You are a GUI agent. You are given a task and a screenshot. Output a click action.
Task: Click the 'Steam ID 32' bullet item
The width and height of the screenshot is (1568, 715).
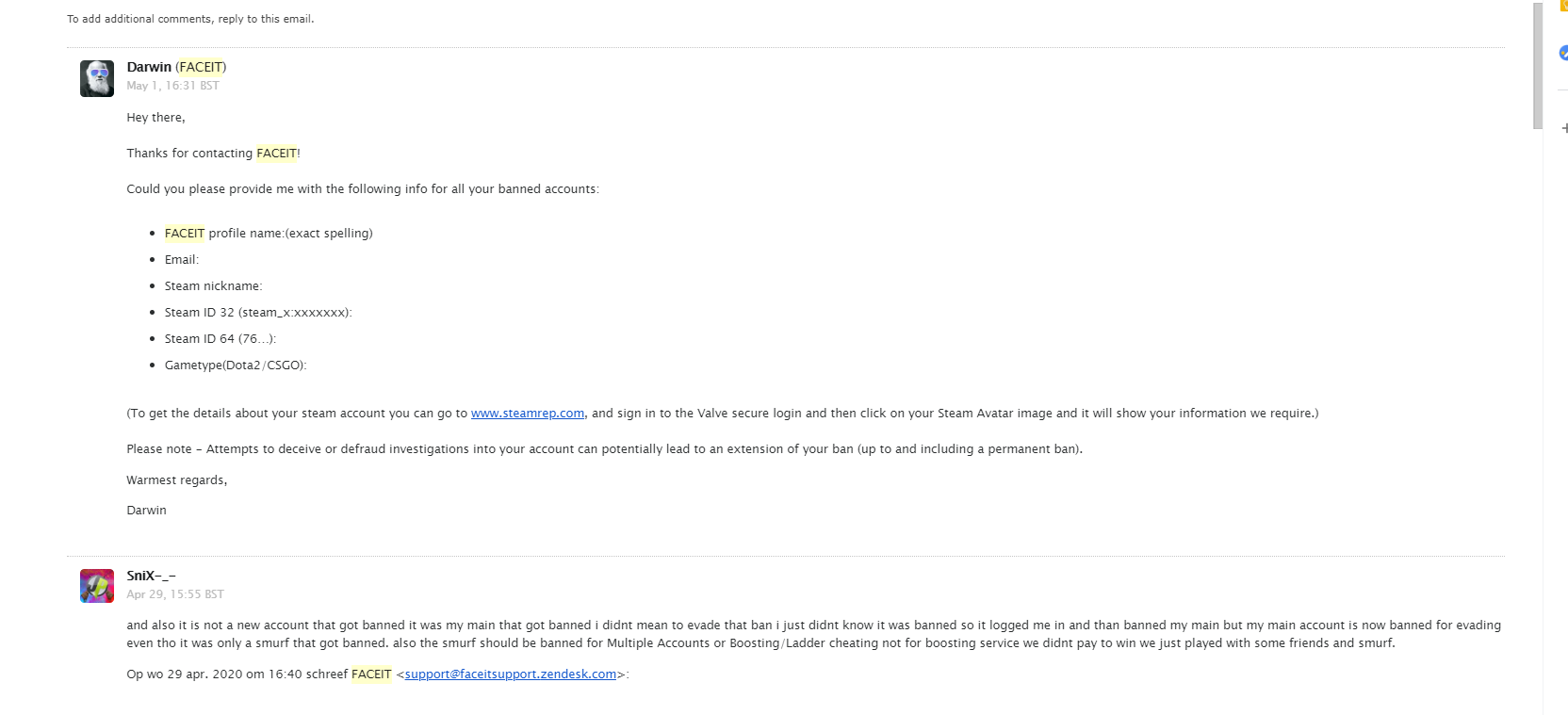point(257,313)
